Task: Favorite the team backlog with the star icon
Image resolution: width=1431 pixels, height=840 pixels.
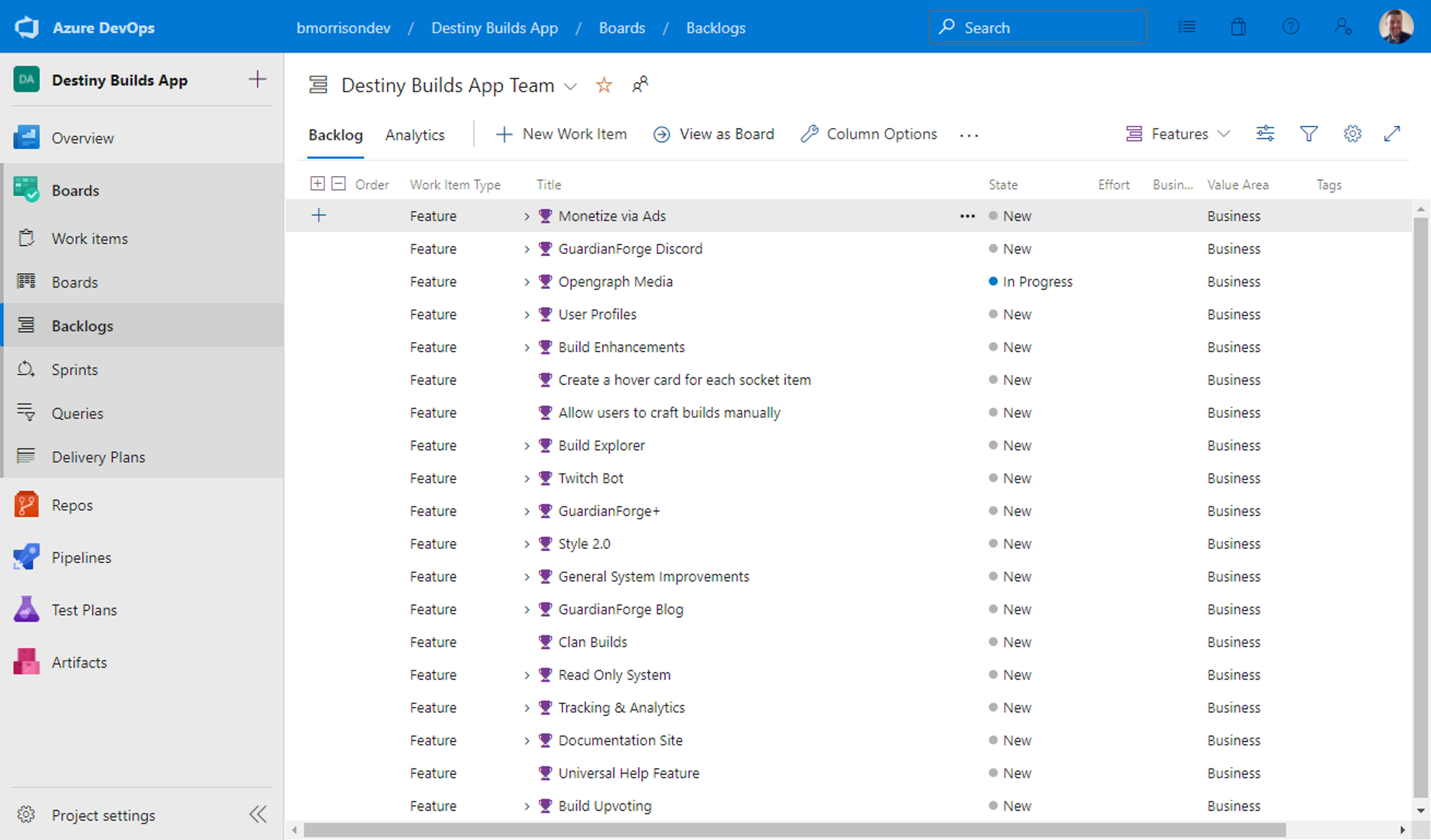Action: point(604,85)
